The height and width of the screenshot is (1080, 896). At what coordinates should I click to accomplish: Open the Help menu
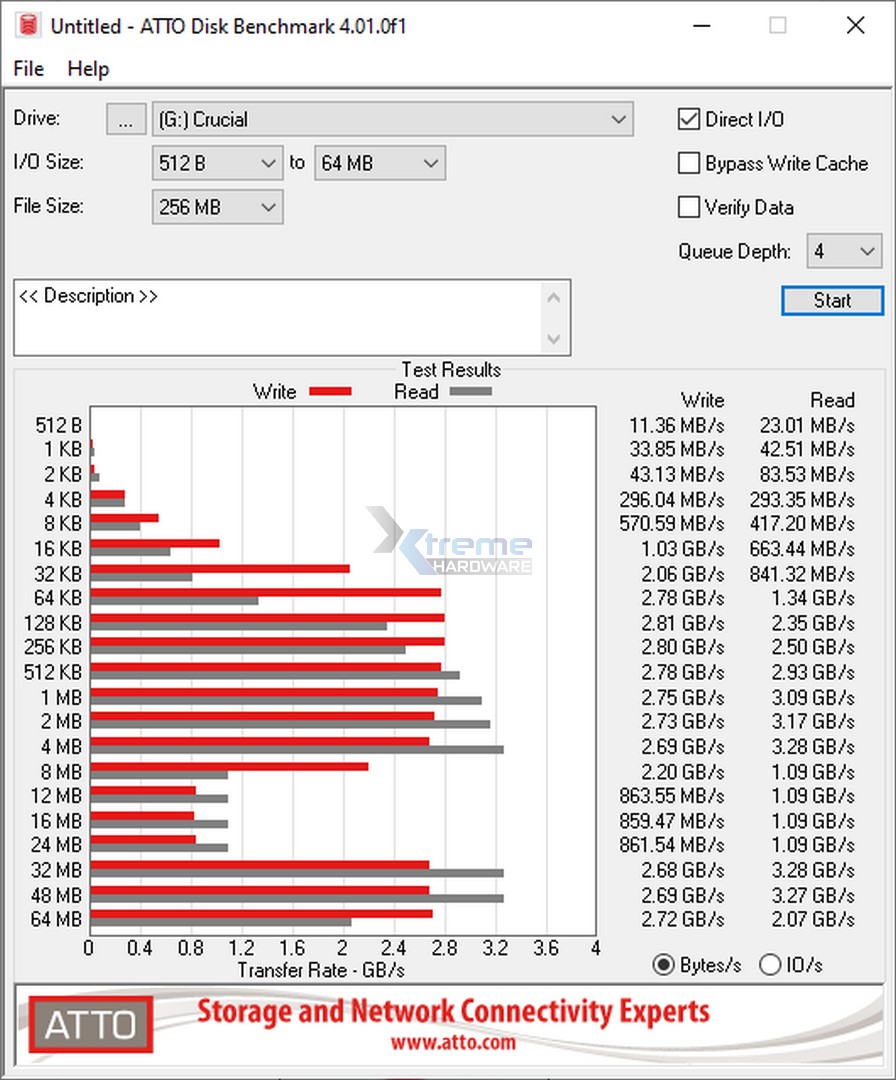click(88, 69)
